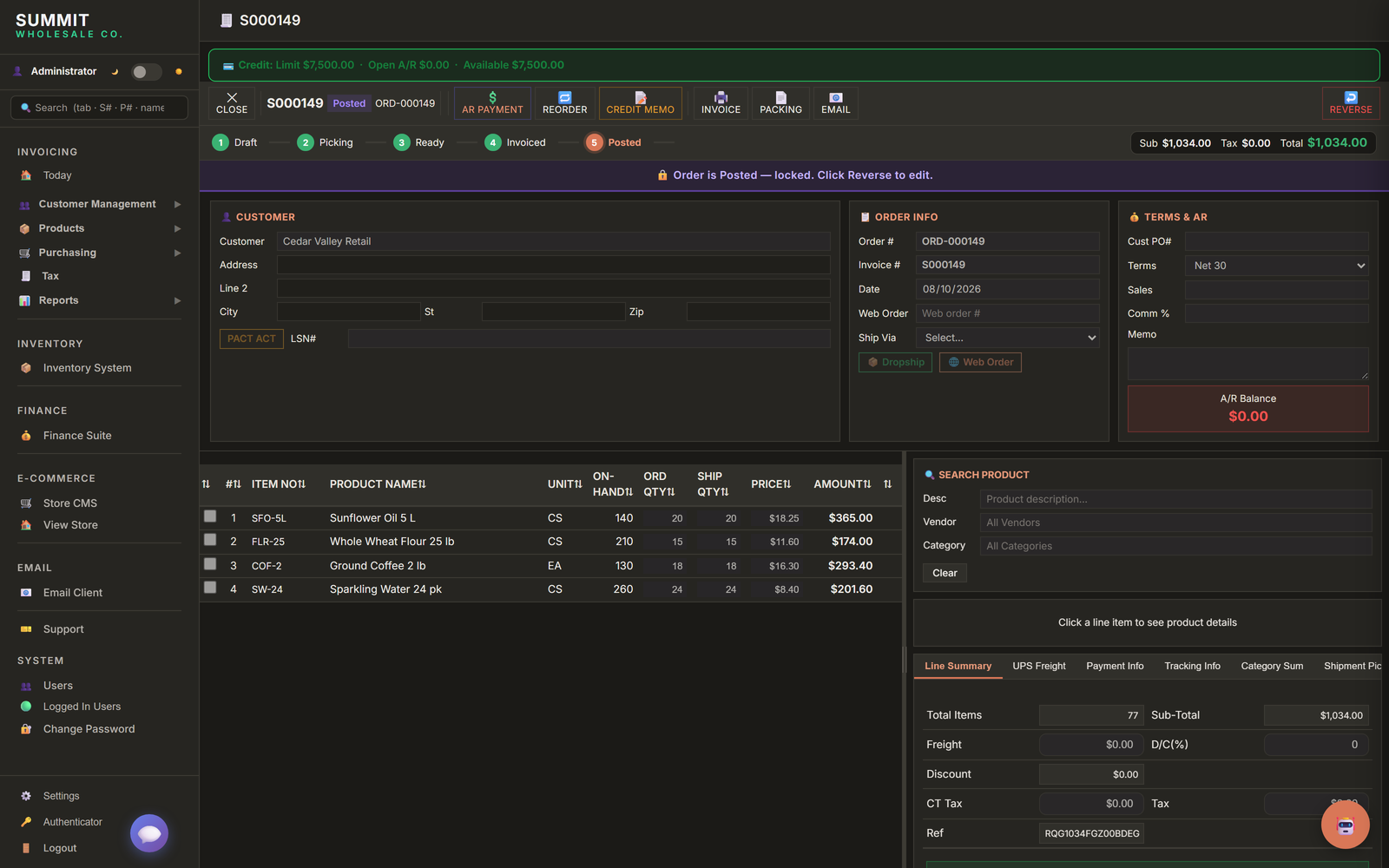
Task: Click the Store CMS icon
Action: [x=26, y=503]
